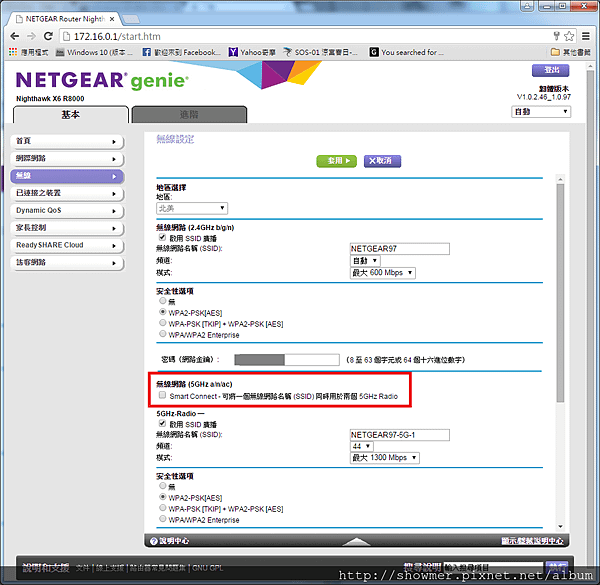Open the GNU GPL link in footer

point(207,568)
